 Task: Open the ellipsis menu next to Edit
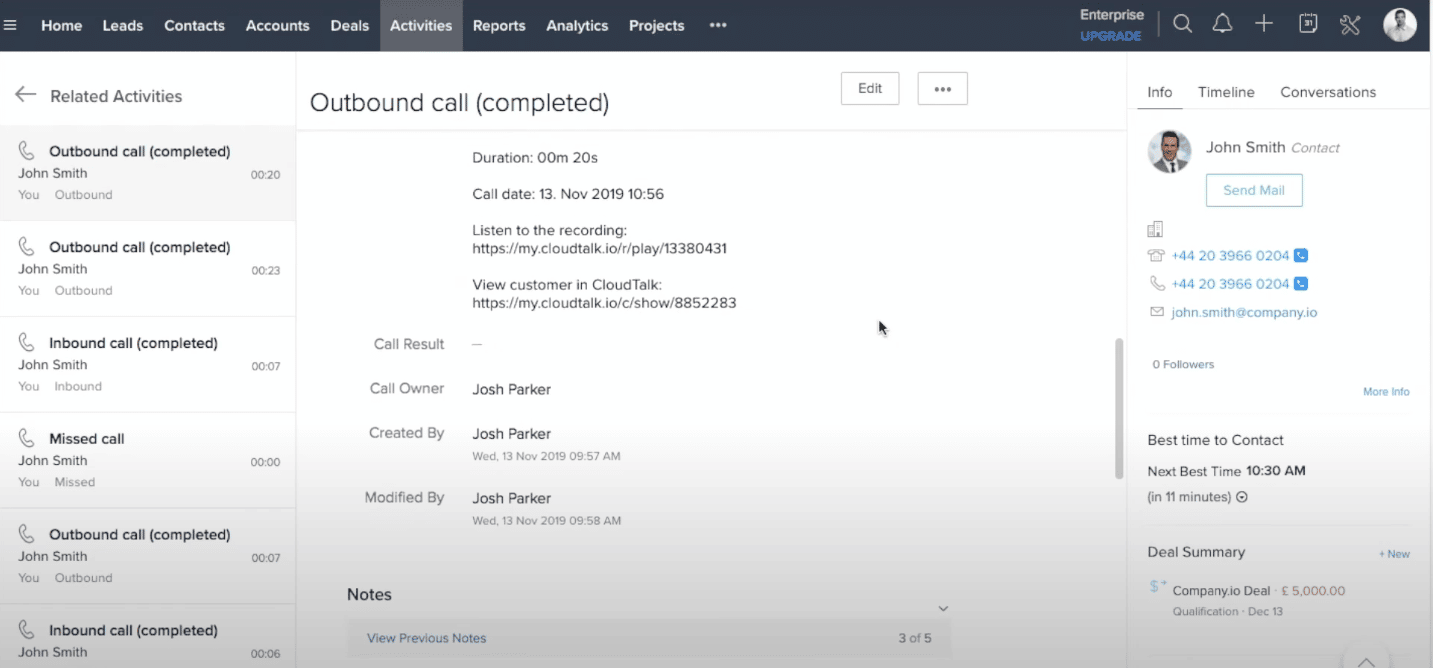tap(941, 88)
